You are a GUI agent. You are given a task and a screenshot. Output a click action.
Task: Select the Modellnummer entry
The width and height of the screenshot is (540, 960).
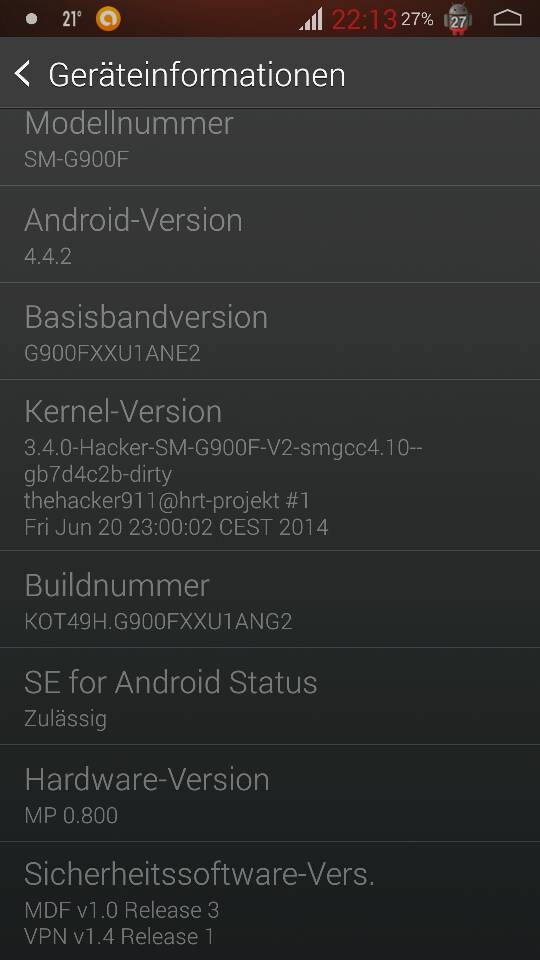[270, 147]
